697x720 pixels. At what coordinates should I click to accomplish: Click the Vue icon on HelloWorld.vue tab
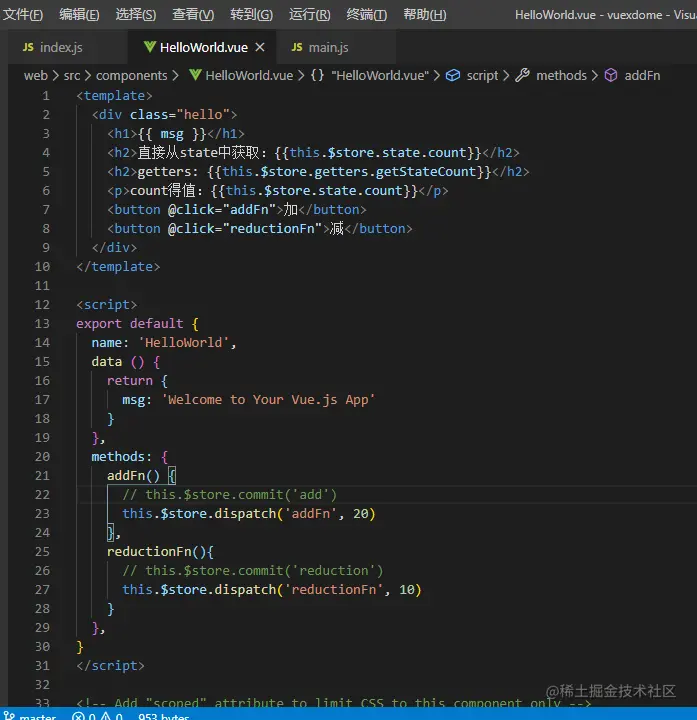pos(150,47)
